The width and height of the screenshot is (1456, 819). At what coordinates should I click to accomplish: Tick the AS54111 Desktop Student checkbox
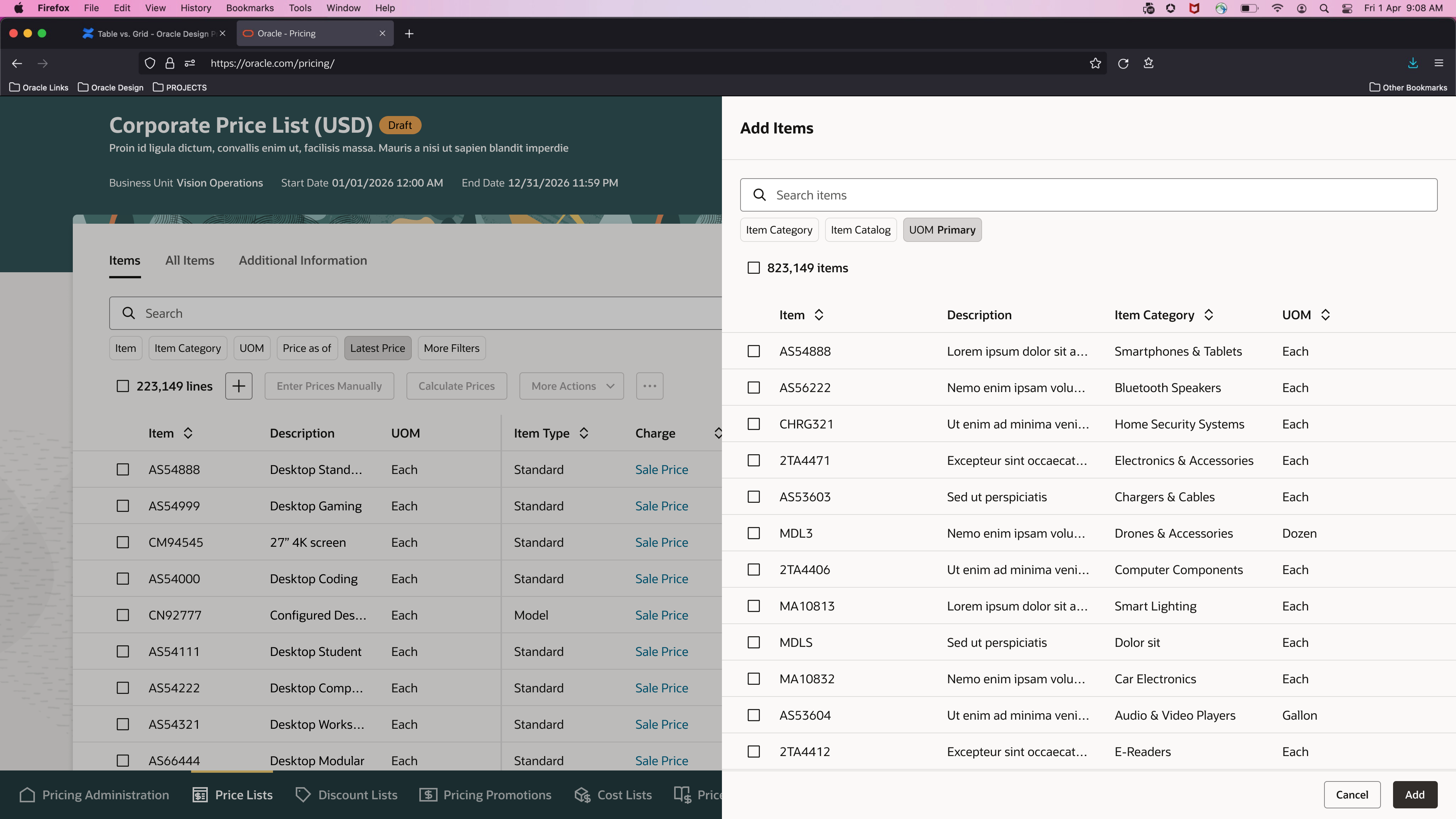(x=122, y=651)
